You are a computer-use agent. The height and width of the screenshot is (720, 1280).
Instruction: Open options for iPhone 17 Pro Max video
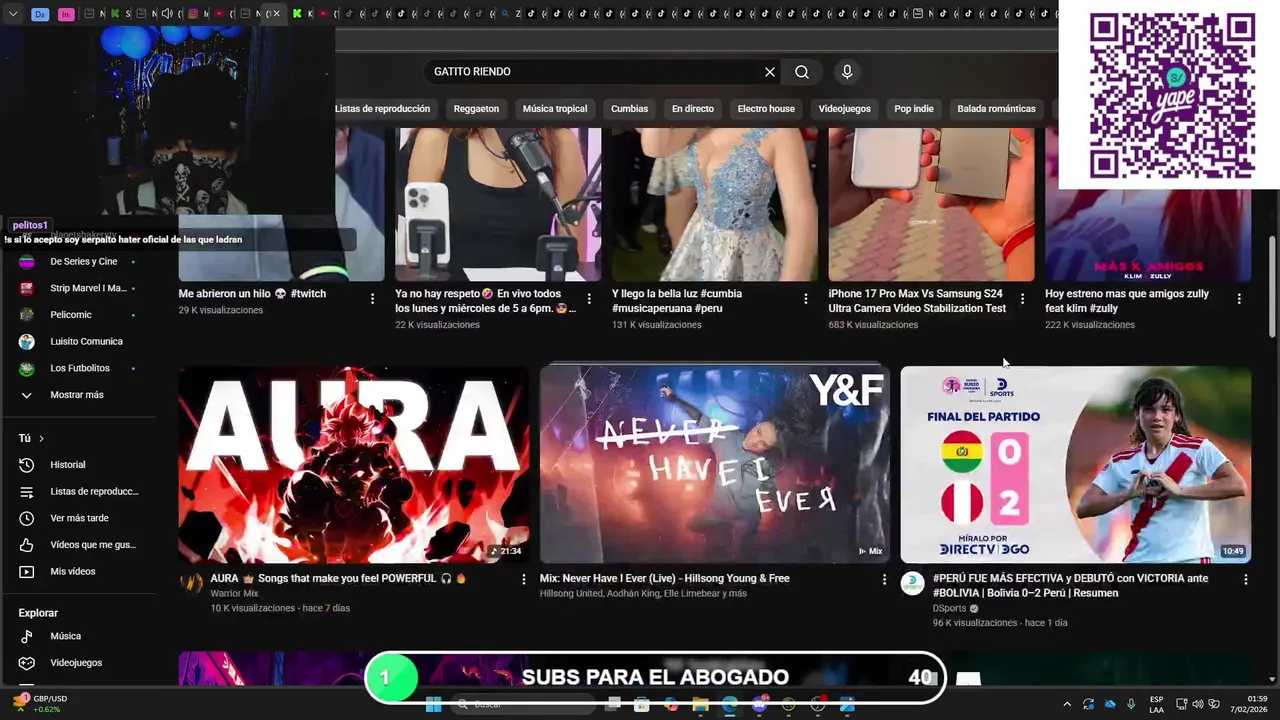pos(1022,299)
